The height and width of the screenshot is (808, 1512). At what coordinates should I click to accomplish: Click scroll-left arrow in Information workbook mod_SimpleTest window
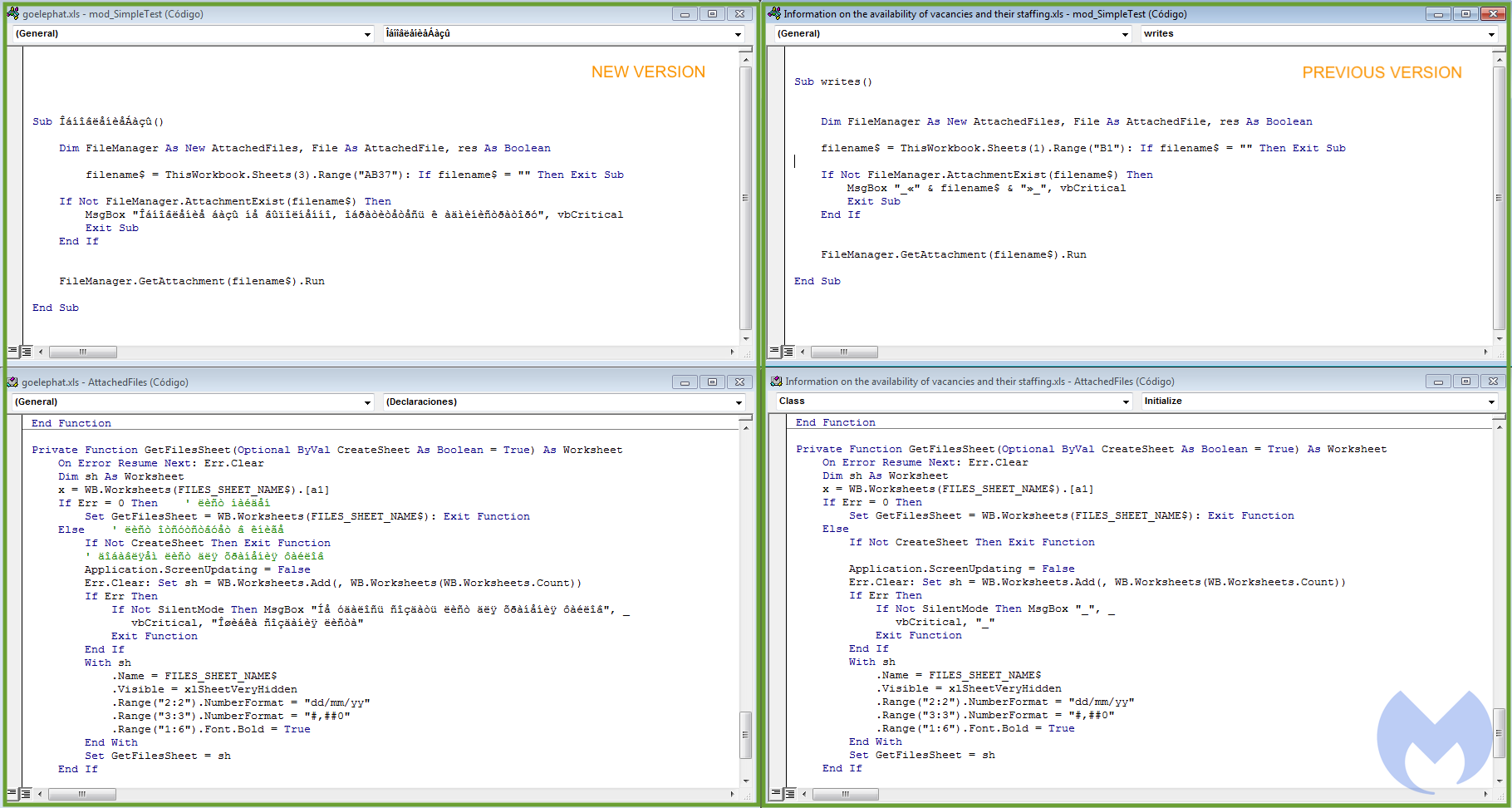803,352
